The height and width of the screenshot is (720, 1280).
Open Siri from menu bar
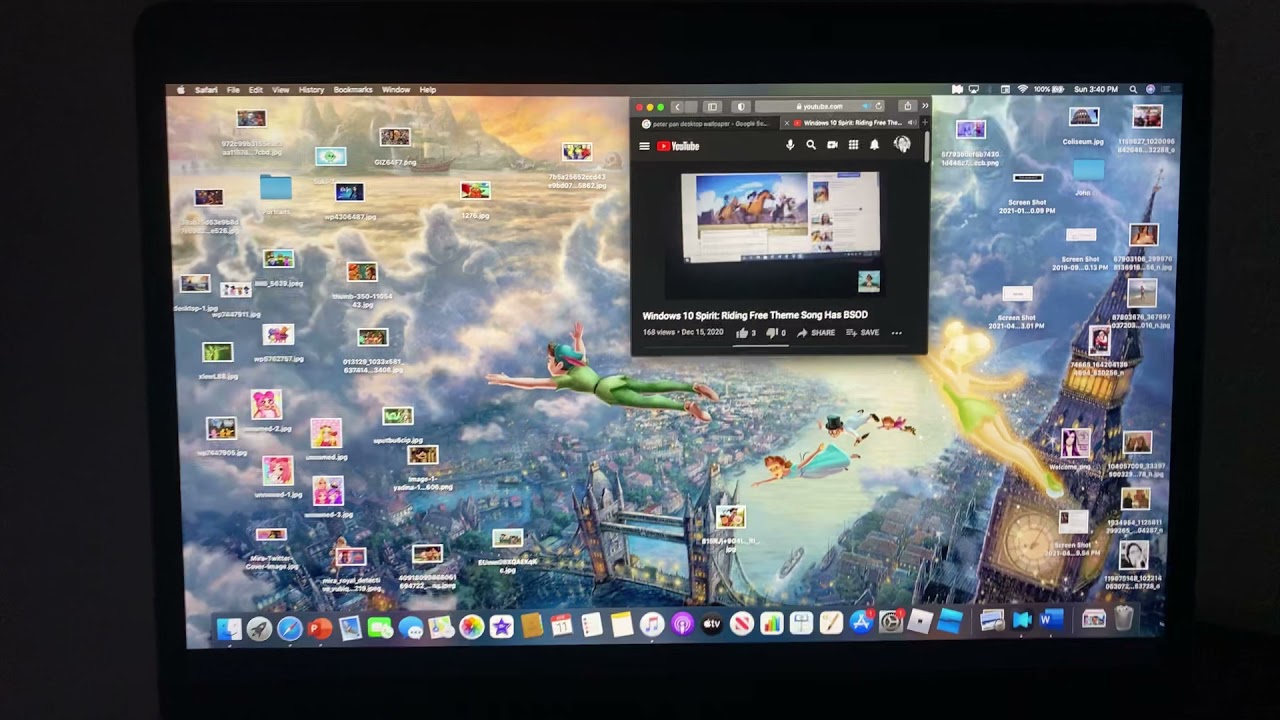(1150, 89)
